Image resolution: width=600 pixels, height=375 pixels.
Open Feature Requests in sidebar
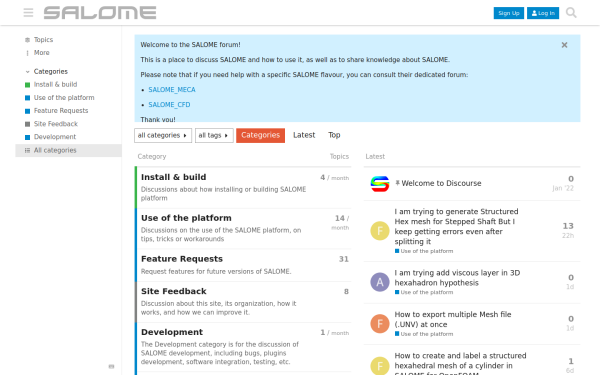point(61,111)
